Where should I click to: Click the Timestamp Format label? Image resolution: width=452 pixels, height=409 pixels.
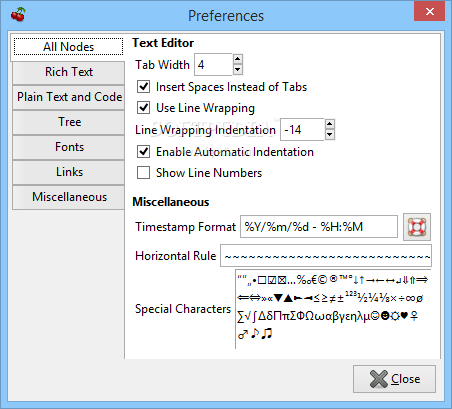(x=185, y=227)
